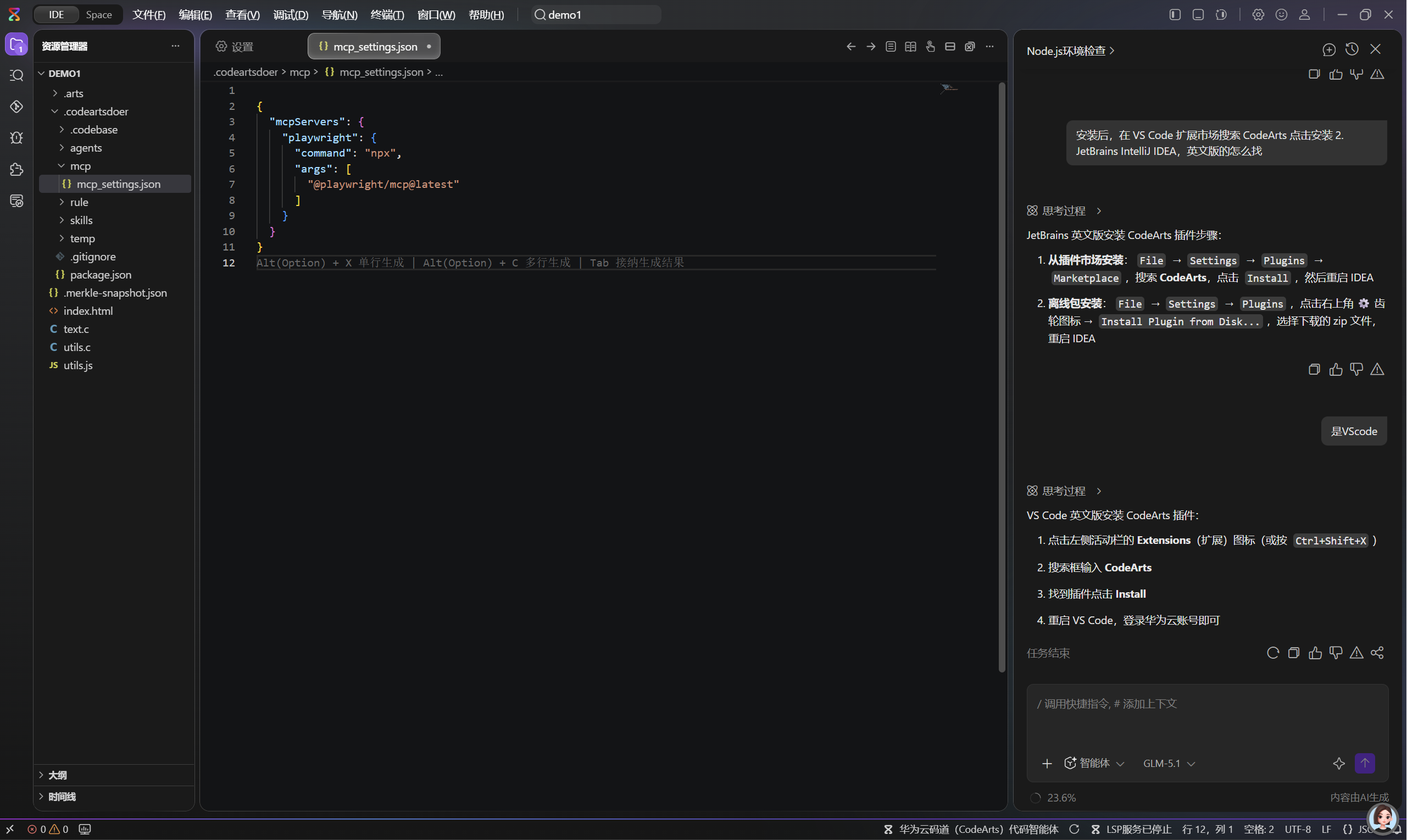Regenerate the last VS Code answer
This screenshot has width=1407, height=840.
coord(1273,653)
